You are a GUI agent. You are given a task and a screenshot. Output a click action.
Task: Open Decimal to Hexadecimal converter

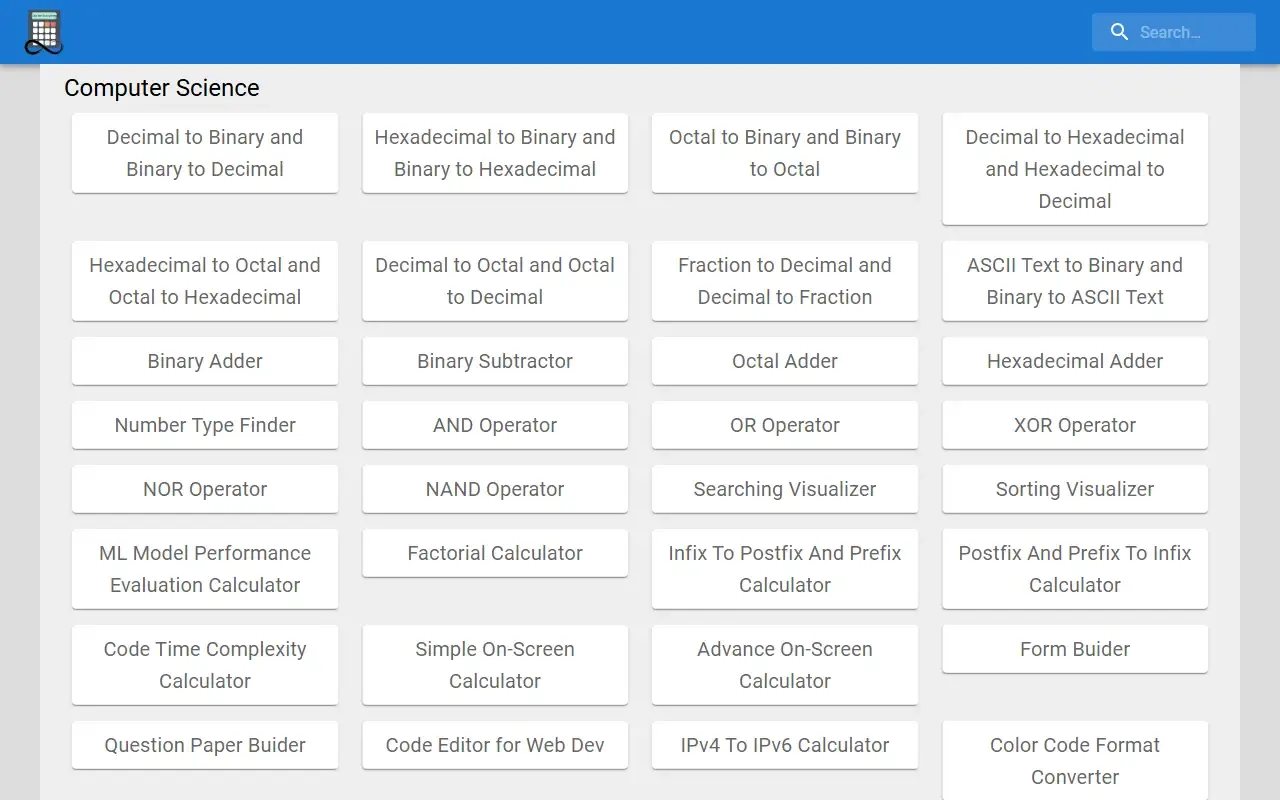1075,169
